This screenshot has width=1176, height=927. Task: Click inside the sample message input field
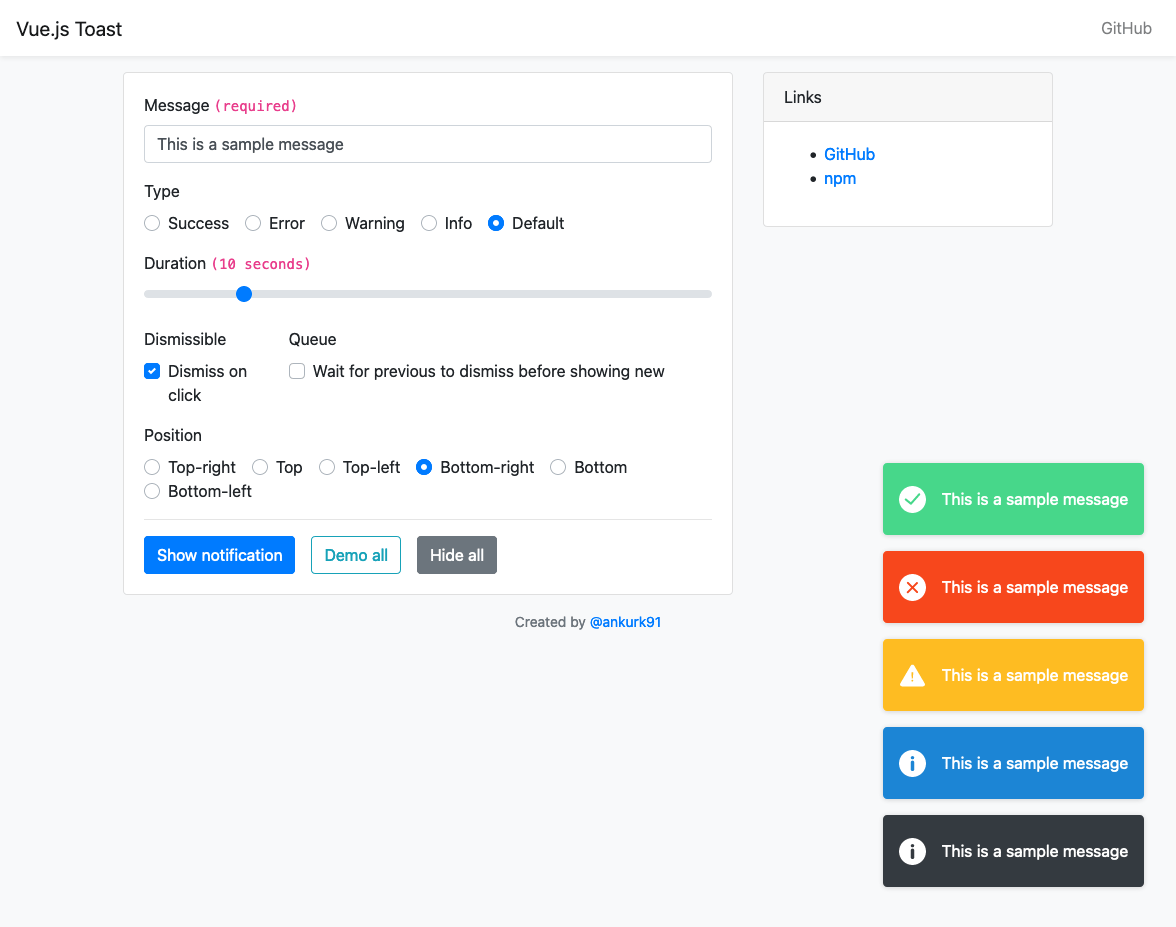(x=427, y=144)
